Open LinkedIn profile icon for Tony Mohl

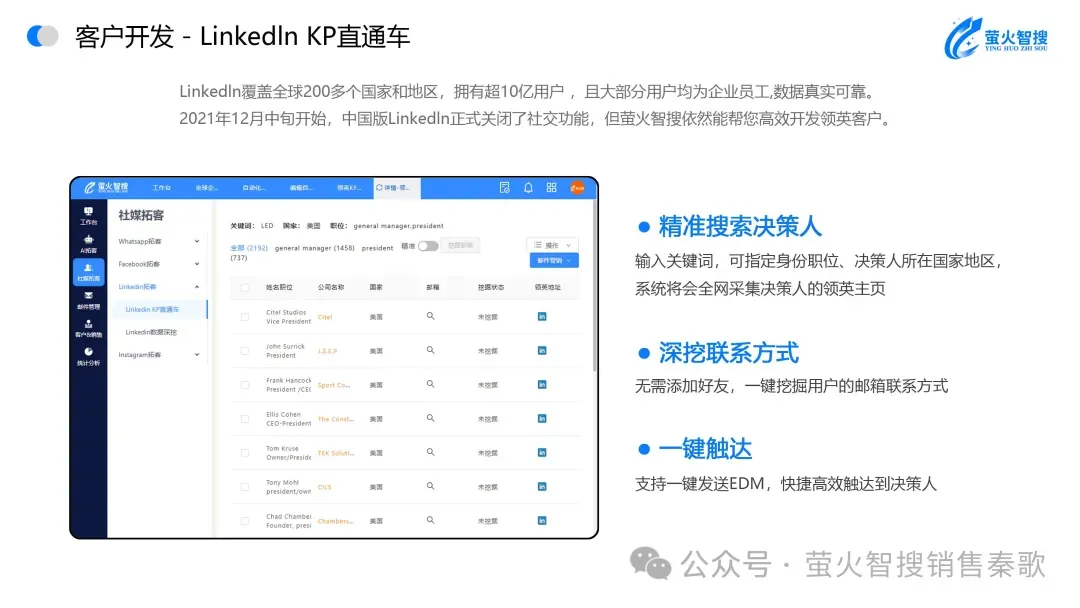(542, 486)
